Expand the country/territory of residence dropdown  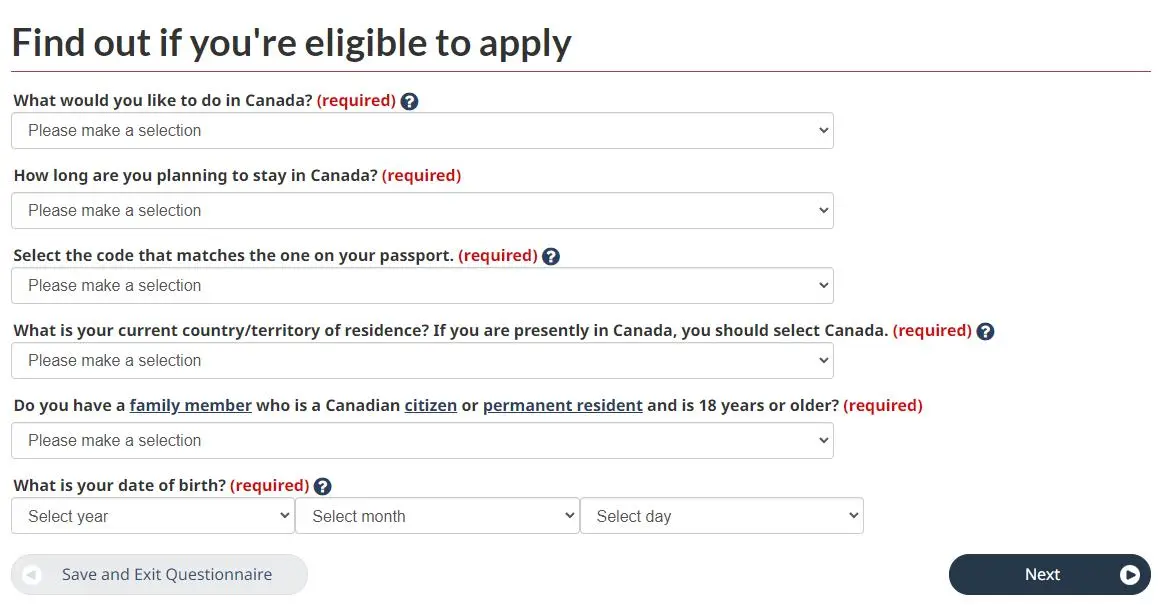click(x=422, y=361)
